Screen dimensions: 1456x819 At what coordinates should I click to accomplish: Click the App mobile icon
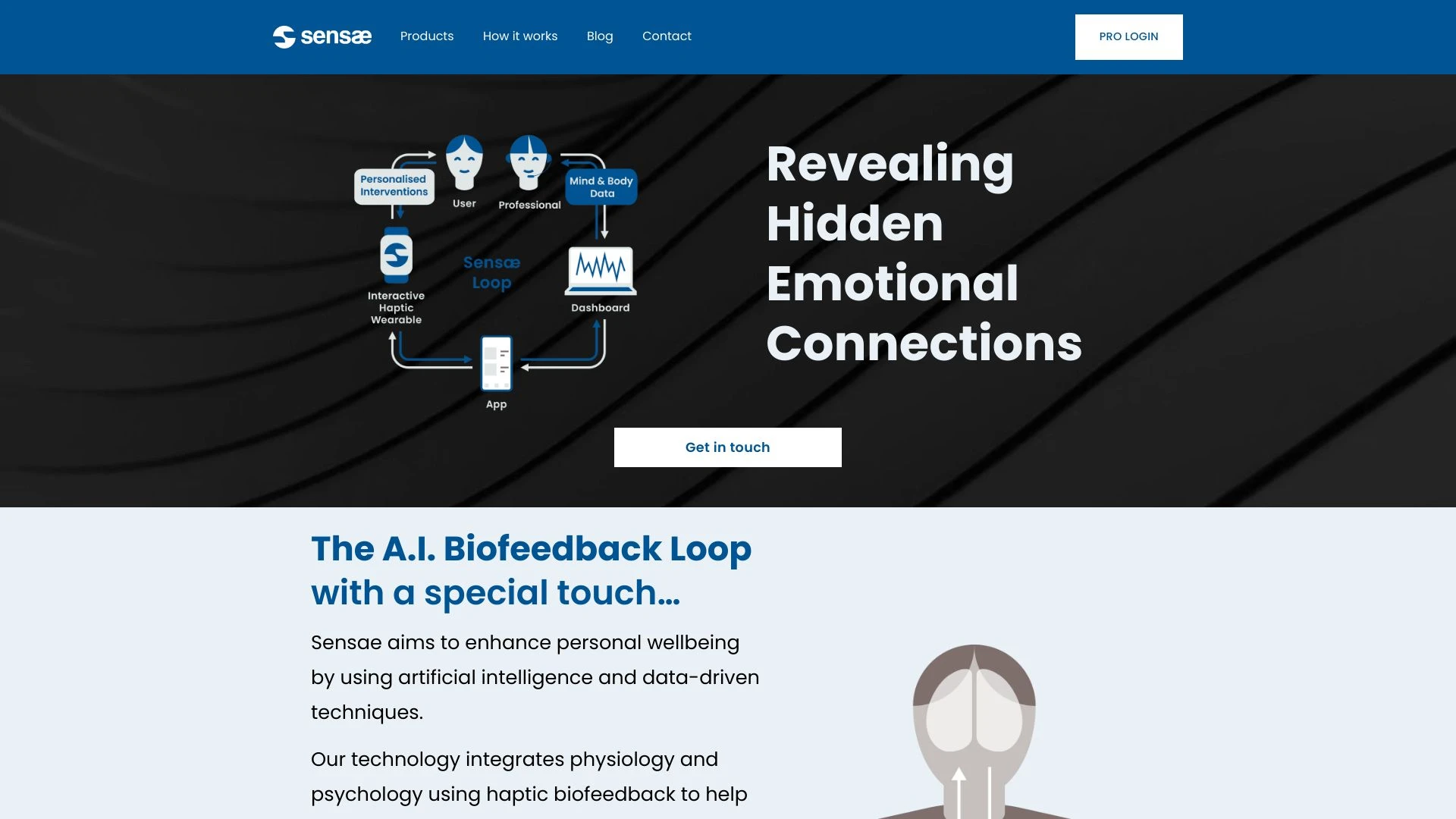(x=496, y=363)
